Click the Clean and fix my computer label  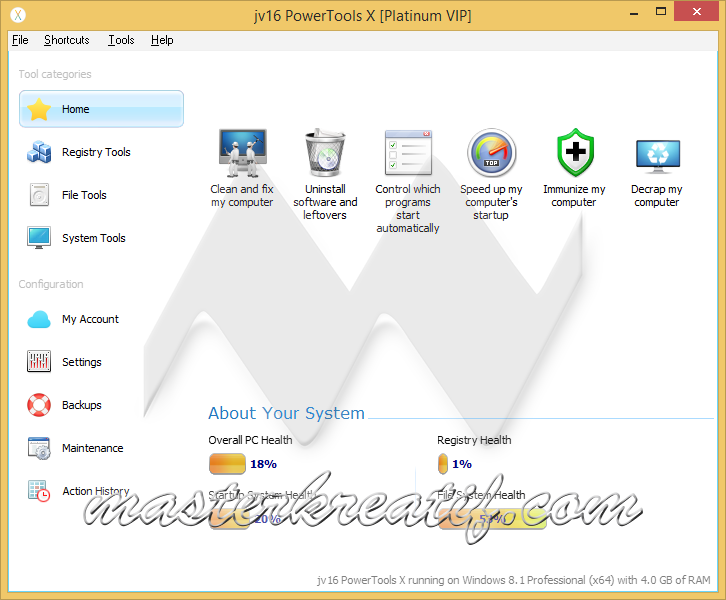tap(242, 196)
